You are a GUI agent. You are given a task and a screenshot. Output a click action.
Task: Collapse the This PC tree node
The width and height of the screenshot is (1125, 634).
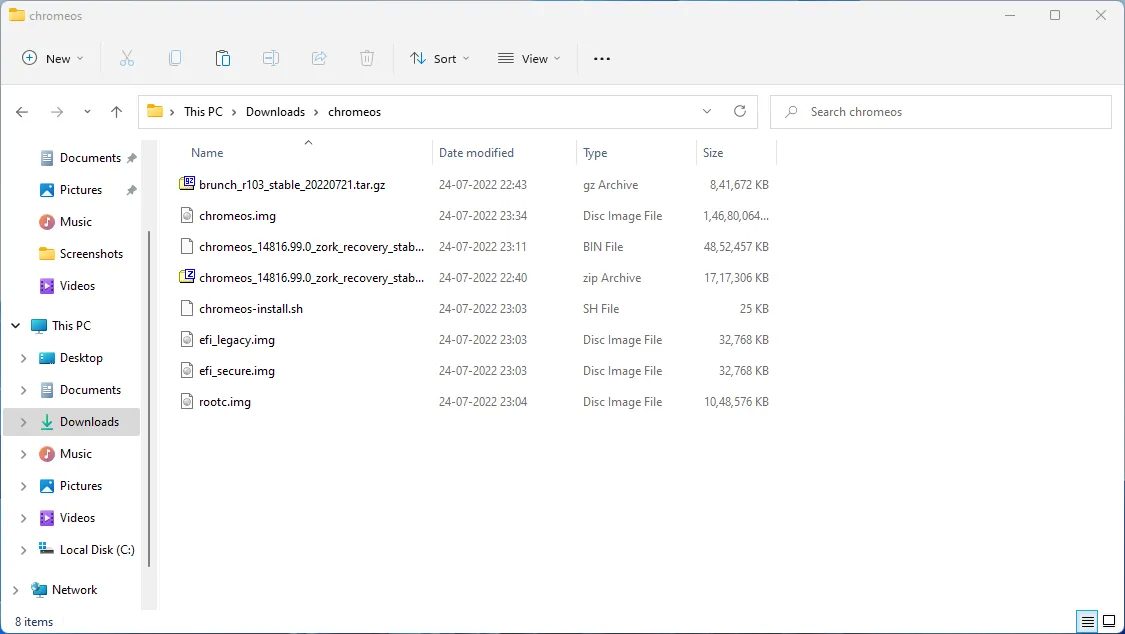[x=16, y=326]
